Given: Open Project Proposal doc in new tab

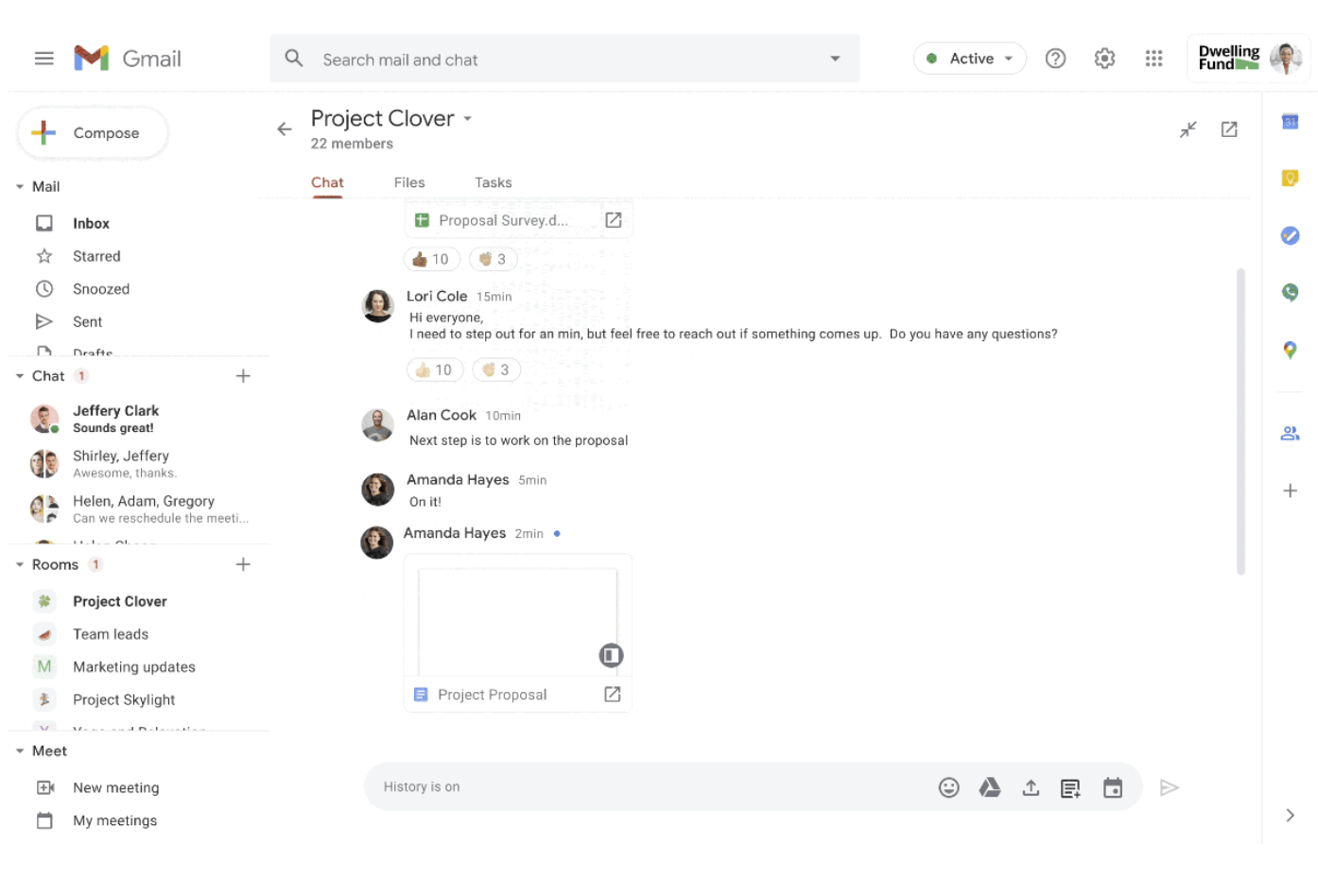Looking at the screenshot, I should point(613,695).
